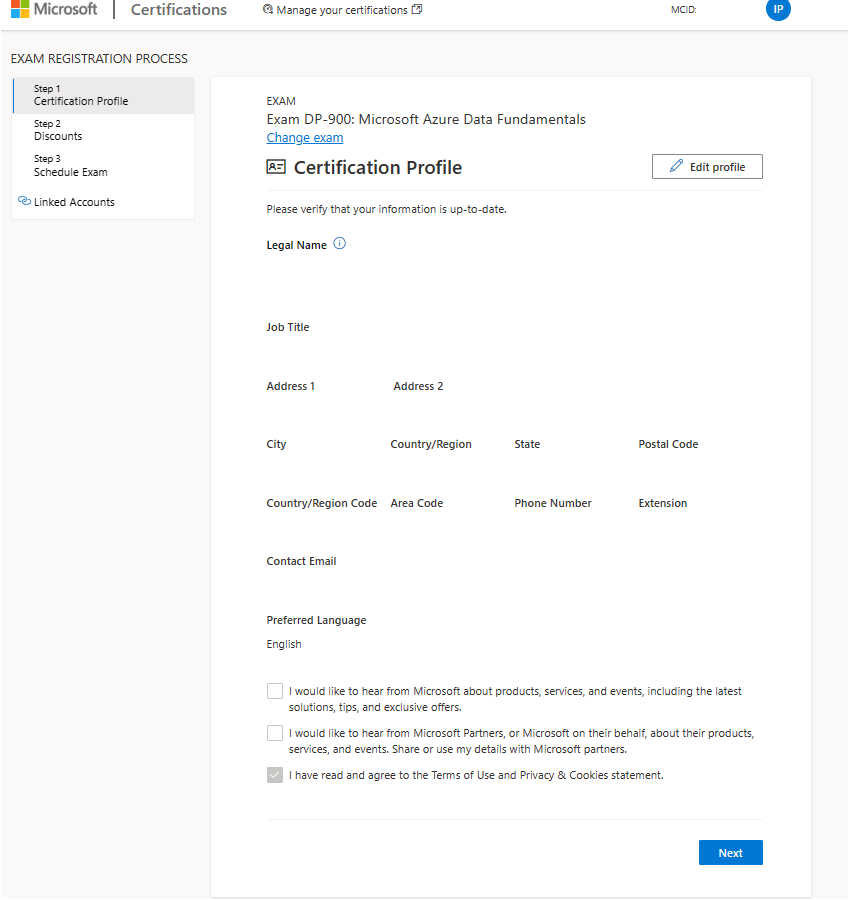Click the Legal Name info icon
The image size is (851, 900).
point(340,244)
